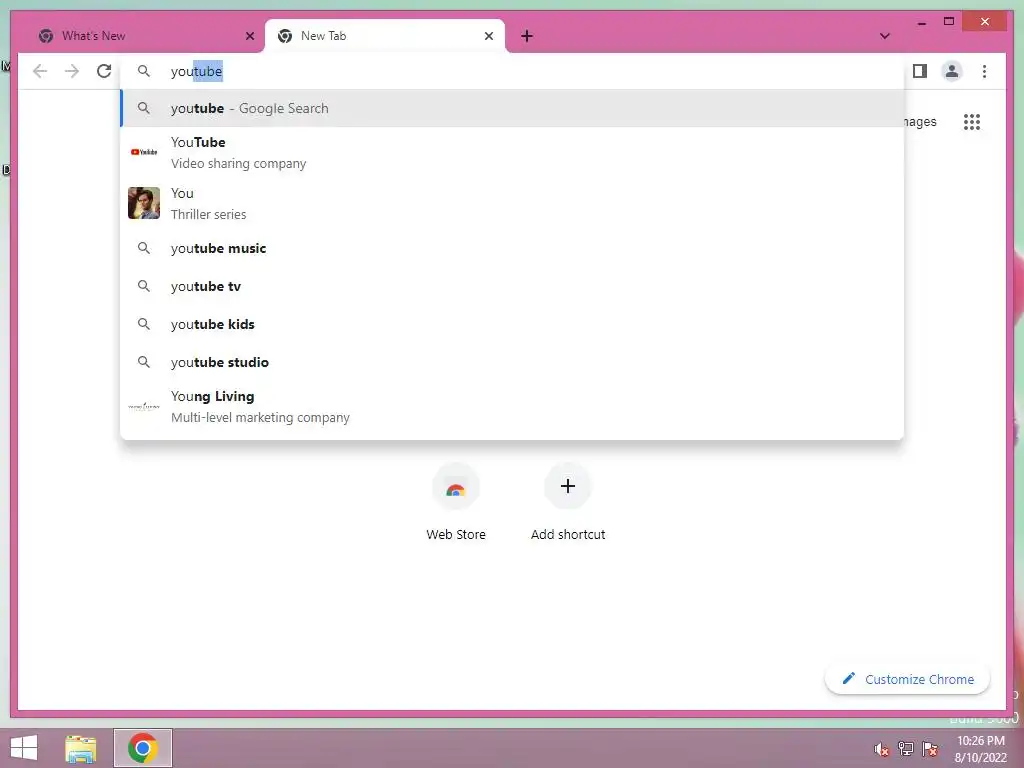
Task: Open the profile avatar icon
Action: 952,71
